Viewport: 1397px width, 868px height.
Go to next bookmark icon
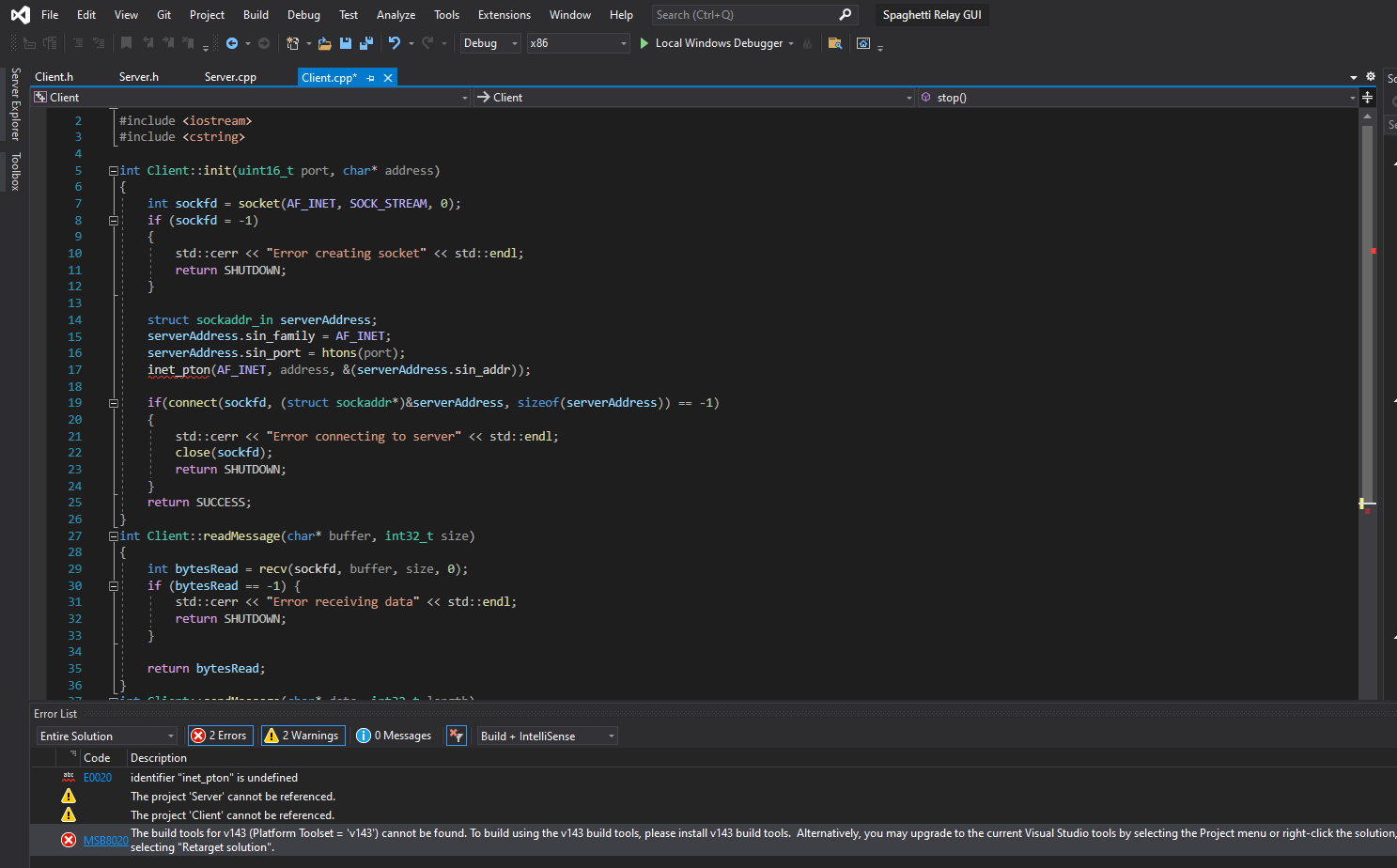tap(168, 43)
